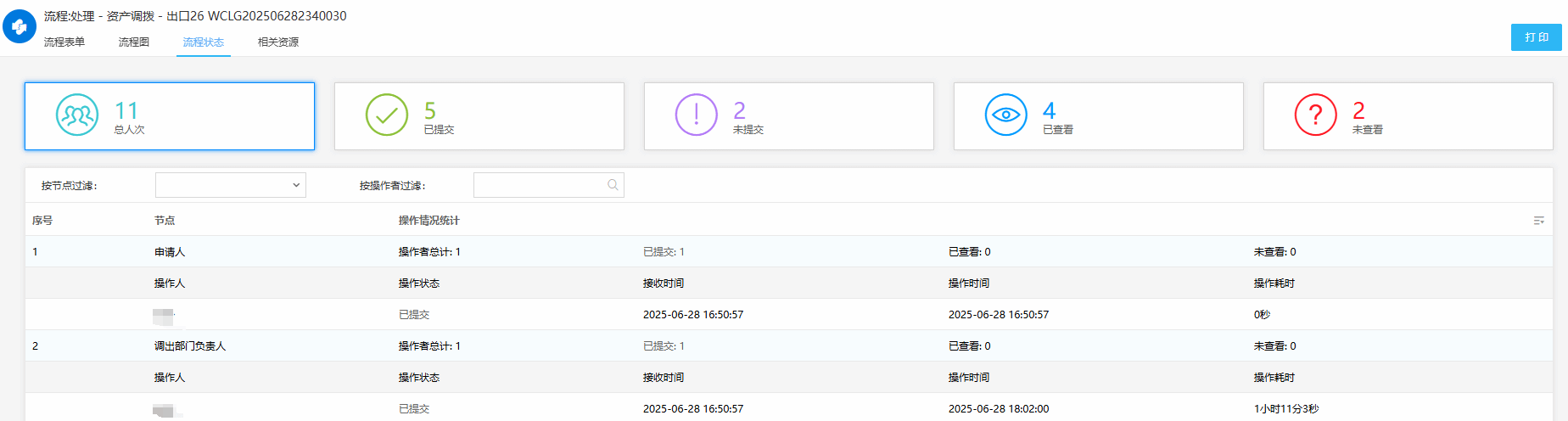Click the red question mark unviewed (未查看) icon

click(x=1316, y=115)
